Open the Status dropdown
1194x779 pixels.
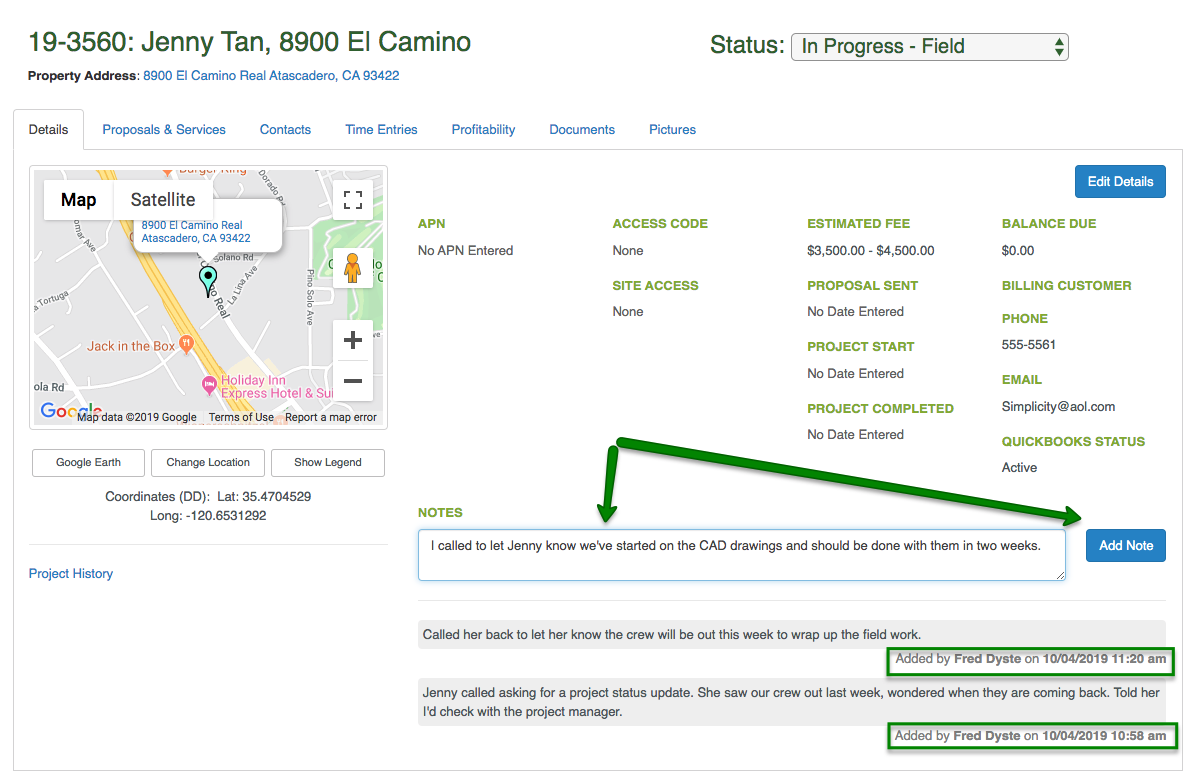pyautogui.click(x=929, y=46)
